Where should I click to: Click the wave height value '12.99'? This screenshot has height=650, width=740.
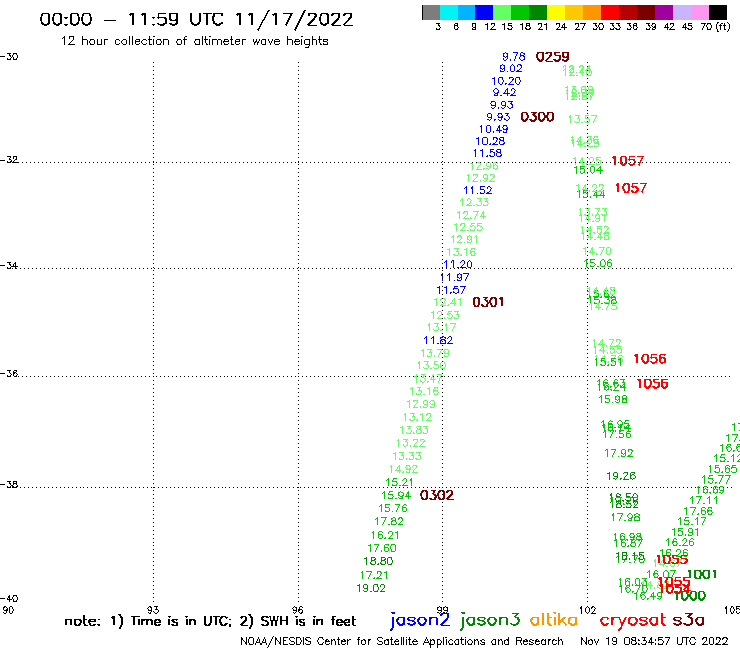tap(421, 405)
